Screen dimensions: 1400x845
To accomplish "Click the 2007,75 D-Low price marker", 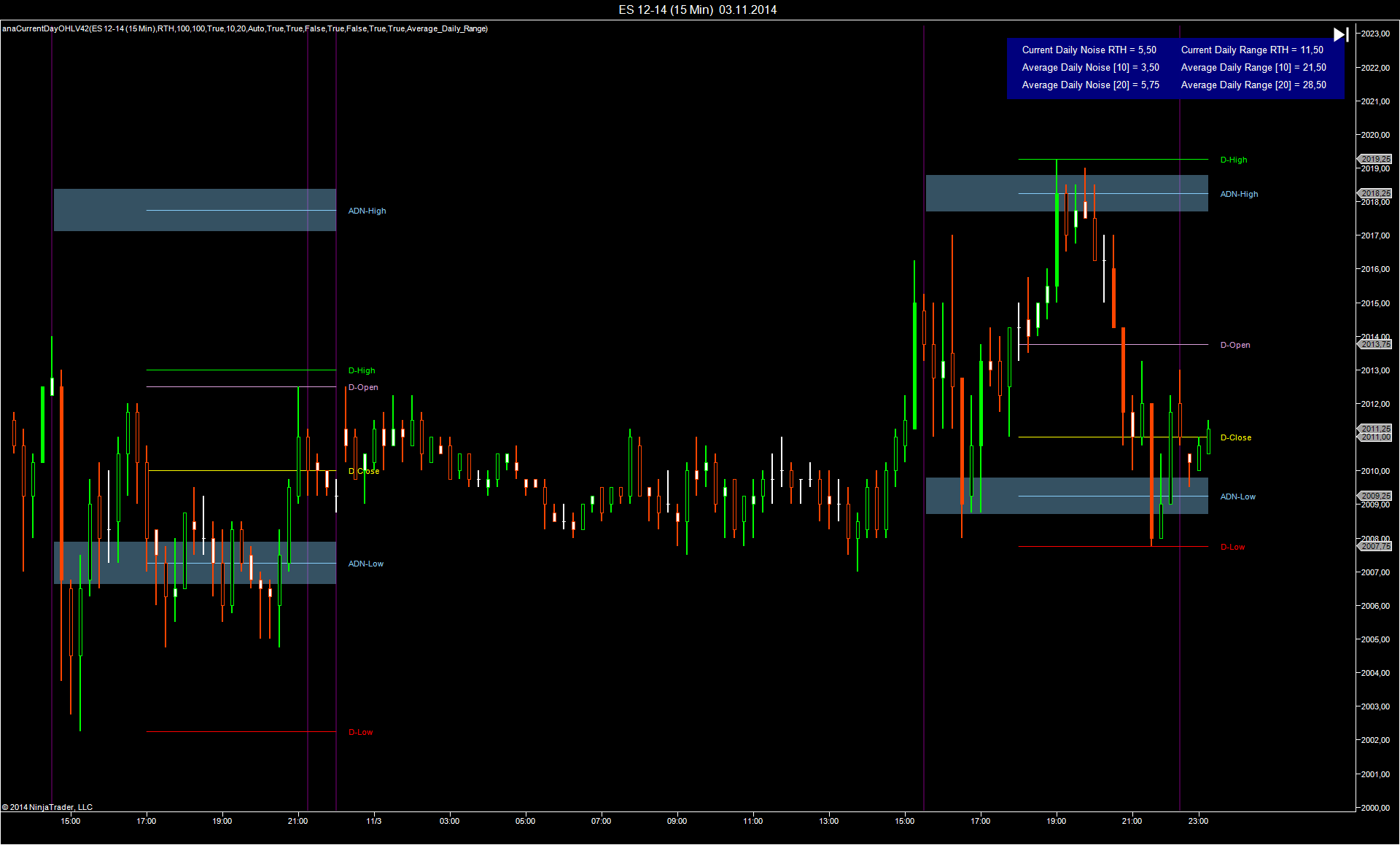I will 1374,546.
